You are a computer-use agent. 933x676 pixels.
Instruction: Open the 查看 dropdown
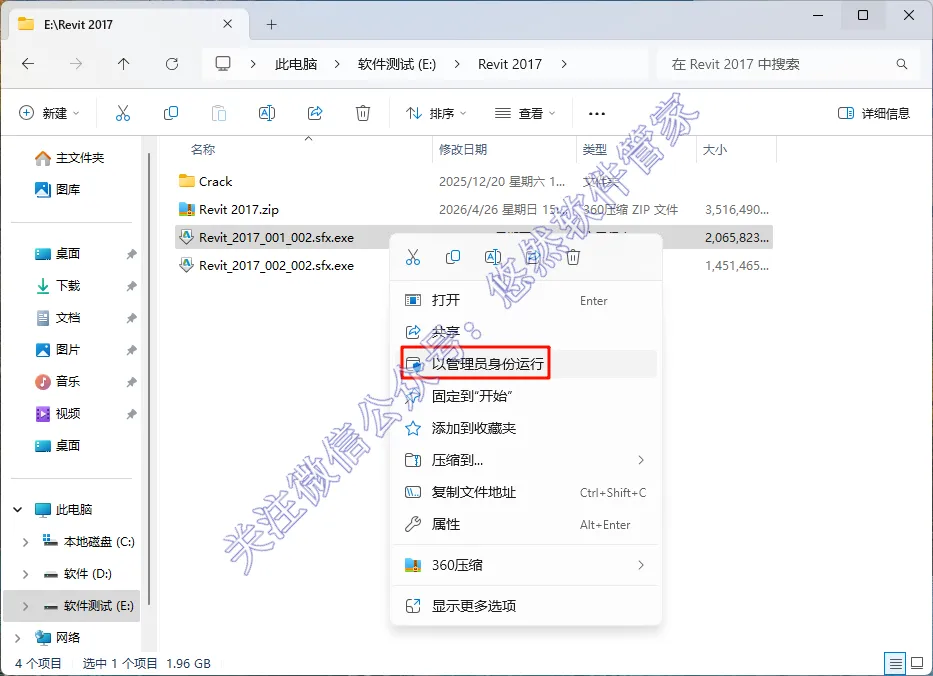click(525, 113)
